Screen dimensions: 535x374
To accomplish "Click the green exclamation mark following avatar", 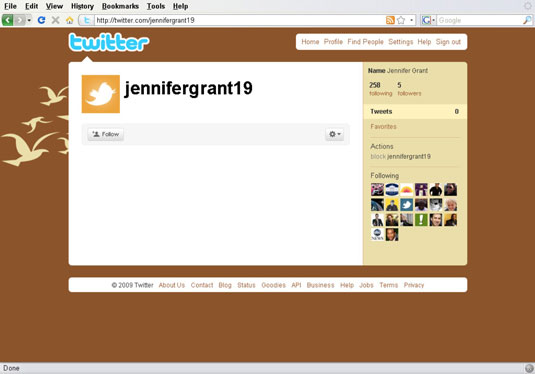I will point(421,220).
